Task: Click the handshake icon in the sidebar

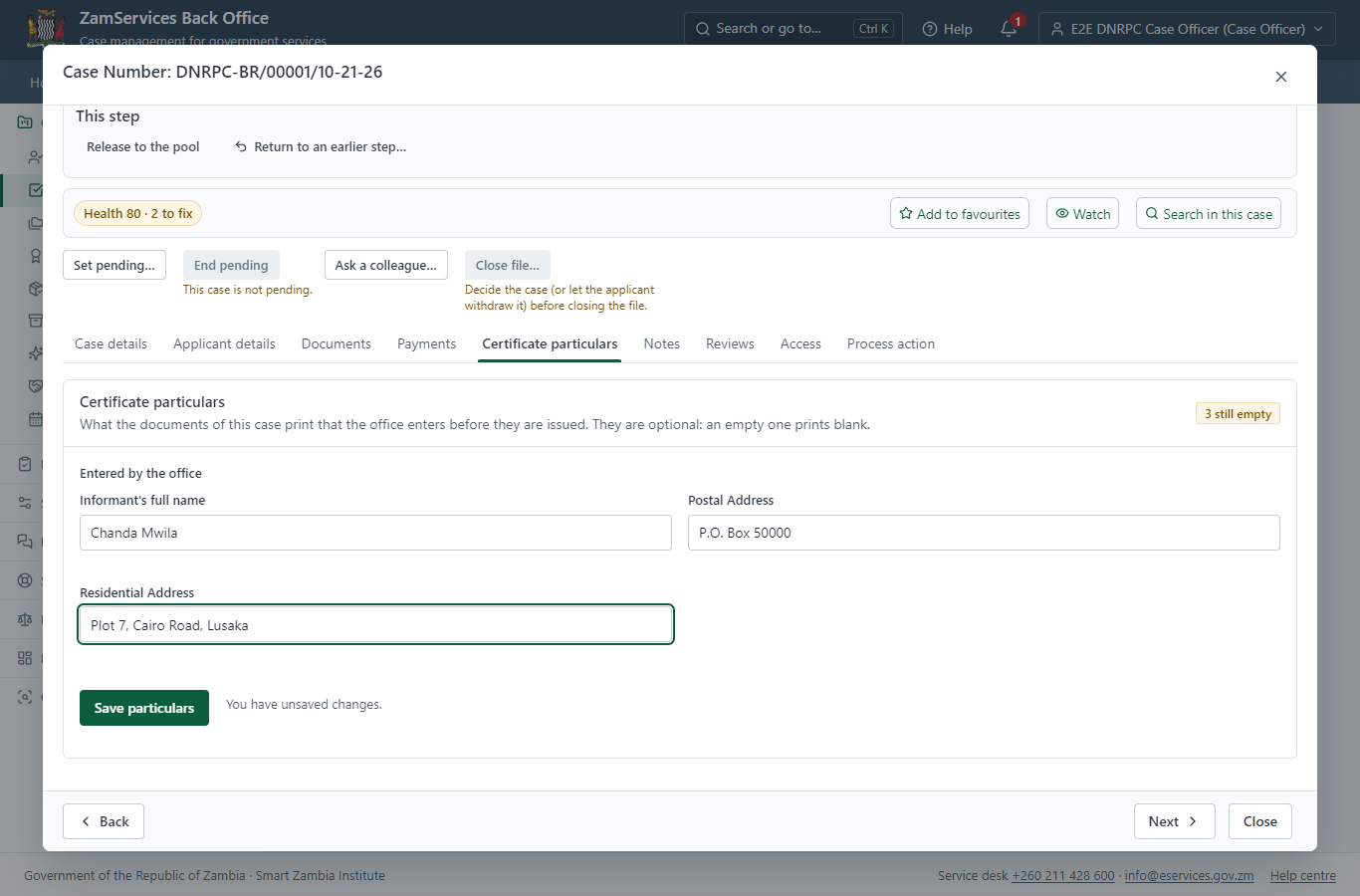Action: (36, 386)
